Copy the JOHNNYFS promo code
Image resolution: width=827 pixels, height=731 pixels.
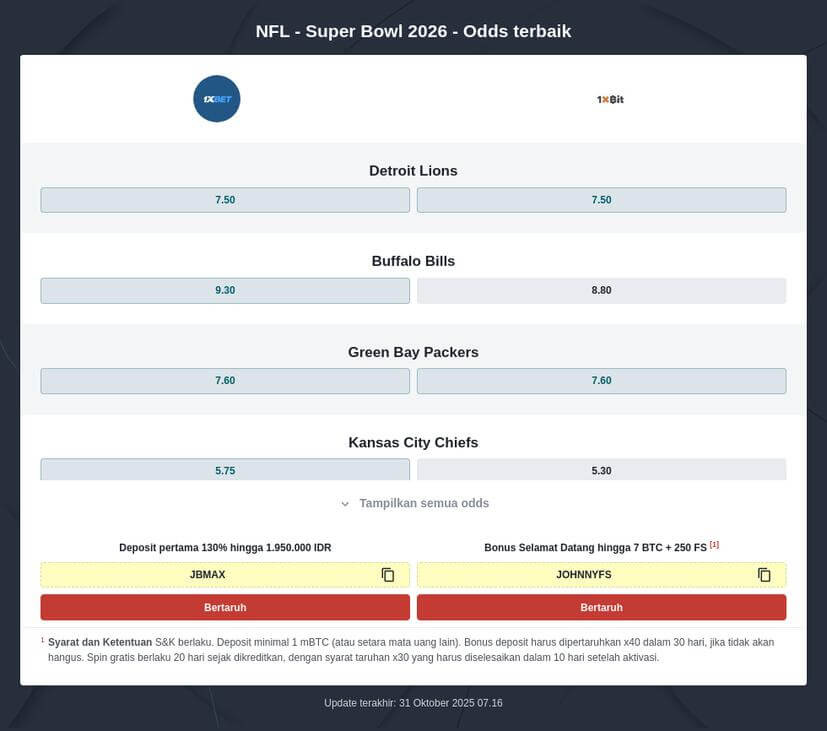pyautogui.click(x=764, y=575)
